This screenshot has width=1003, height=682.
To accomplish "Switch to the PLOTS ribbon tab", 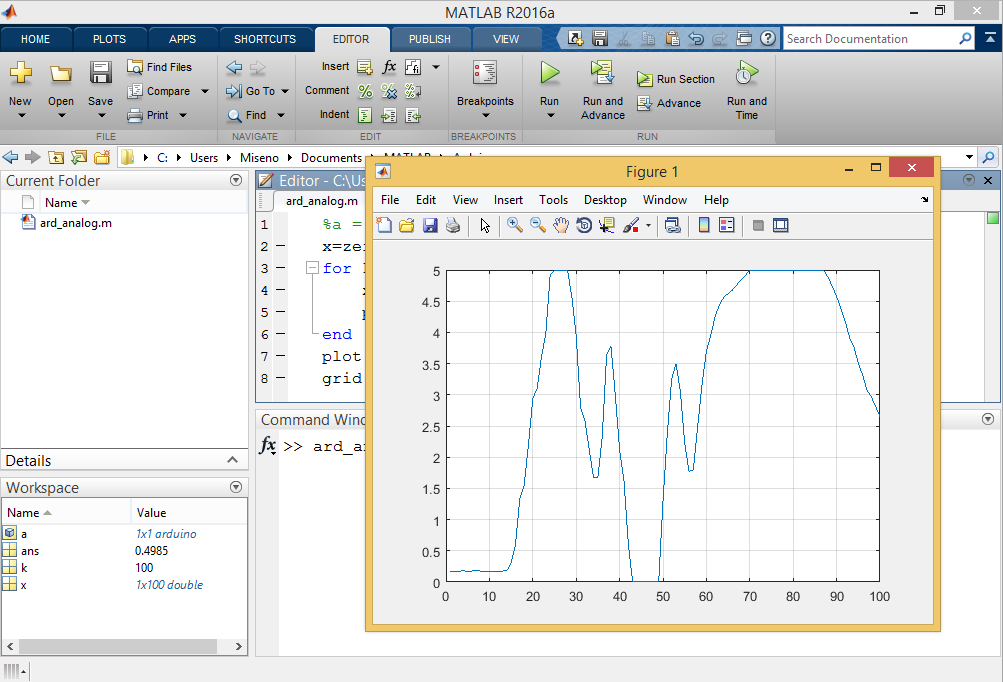I will point(109,39).
